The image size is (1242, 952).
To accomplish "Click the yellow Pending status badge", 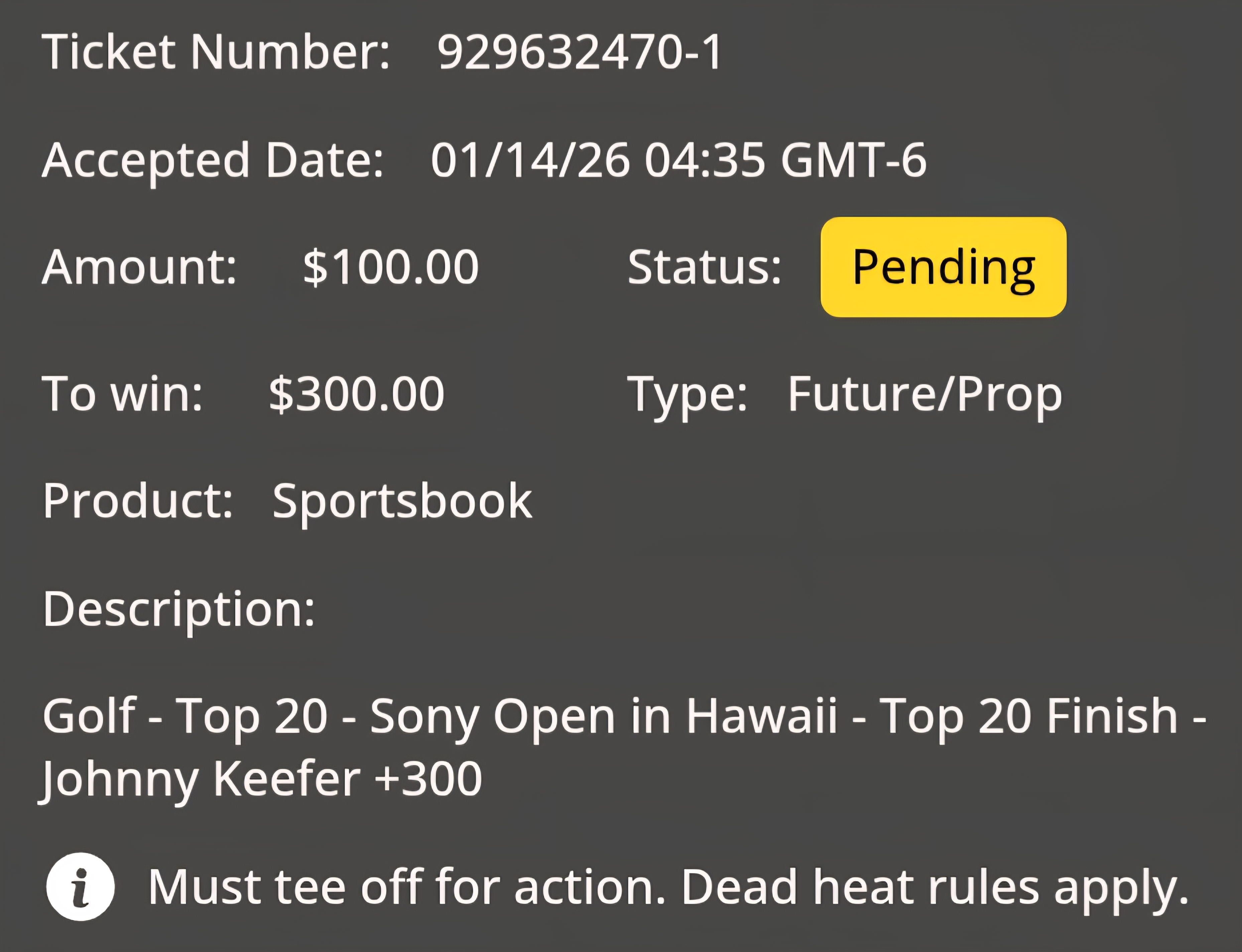I will 944,267.
